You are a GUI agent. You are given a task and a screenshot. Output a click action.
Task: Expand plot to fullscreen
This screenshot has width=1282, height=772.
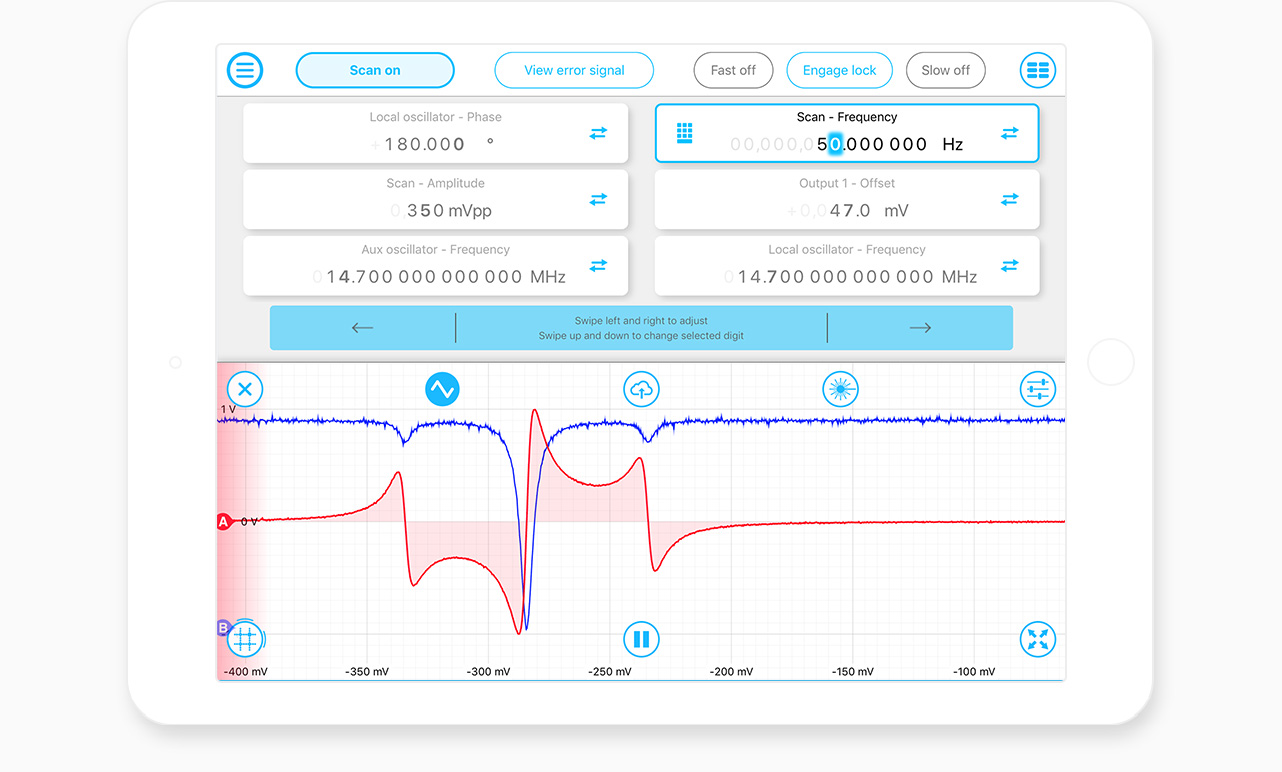point(1038,638)
